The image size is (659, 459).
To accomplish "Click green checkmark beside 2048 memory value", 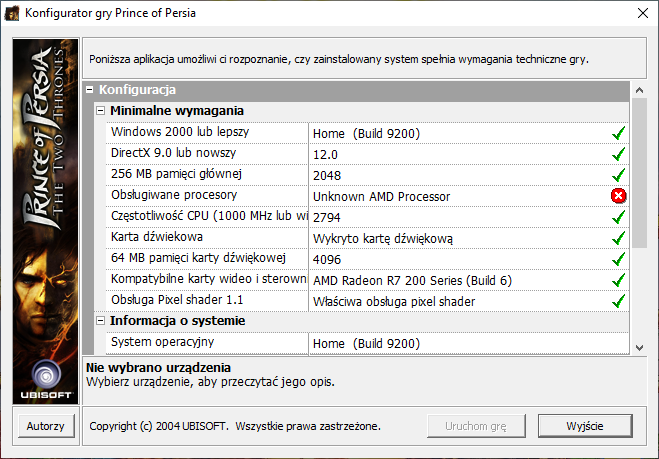I will pos(619,175).
